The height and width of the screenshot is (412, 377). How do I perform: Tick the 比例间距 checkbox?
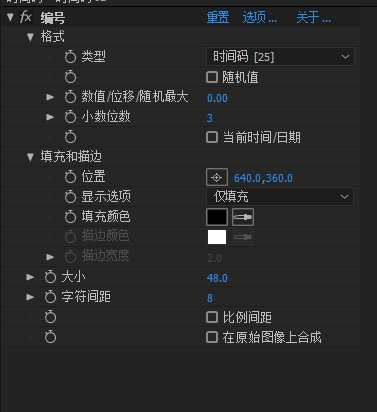click(x=212, y=317)
